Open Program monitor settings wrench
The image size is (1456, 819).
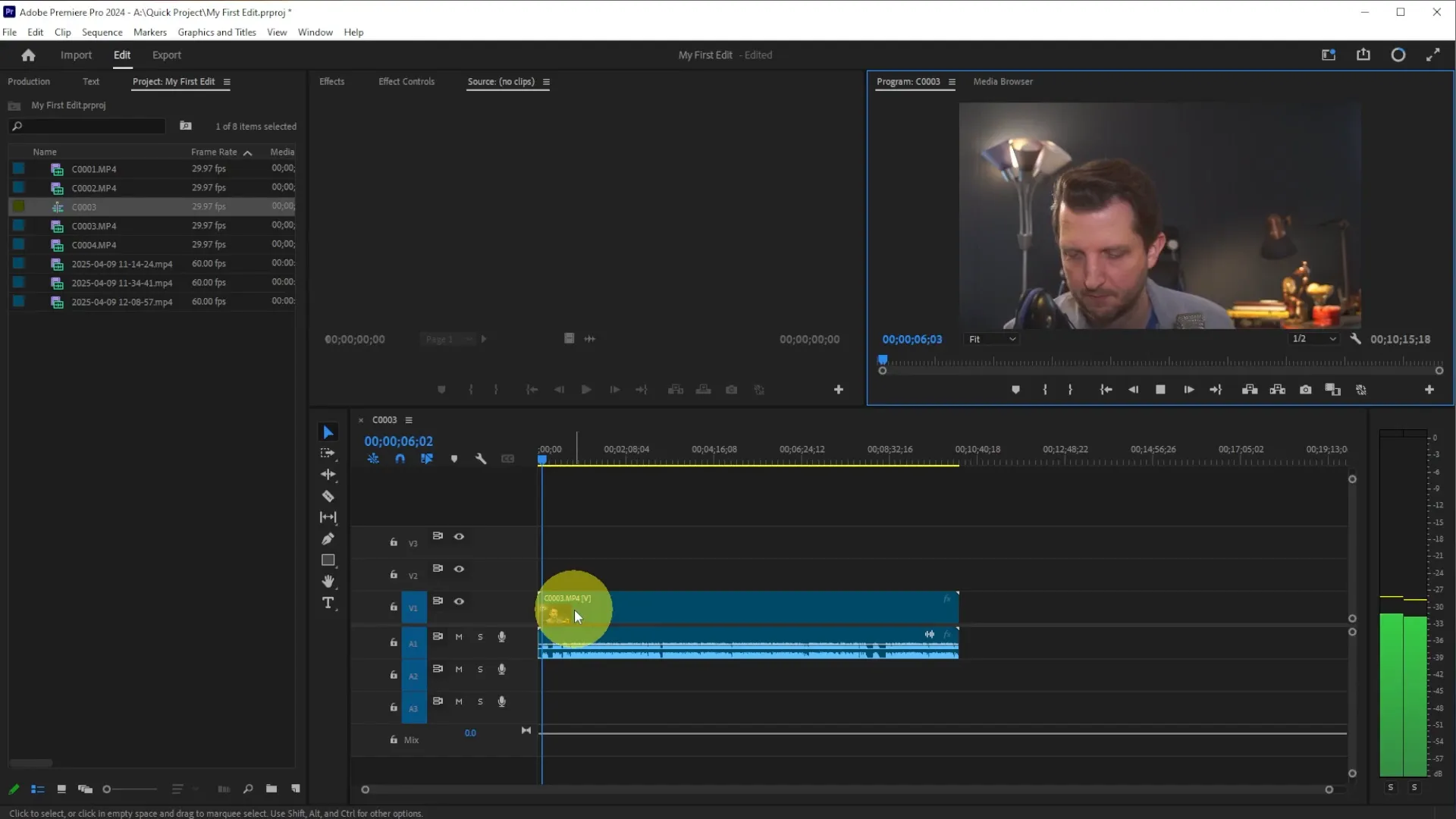click(x=1355, y=339)
